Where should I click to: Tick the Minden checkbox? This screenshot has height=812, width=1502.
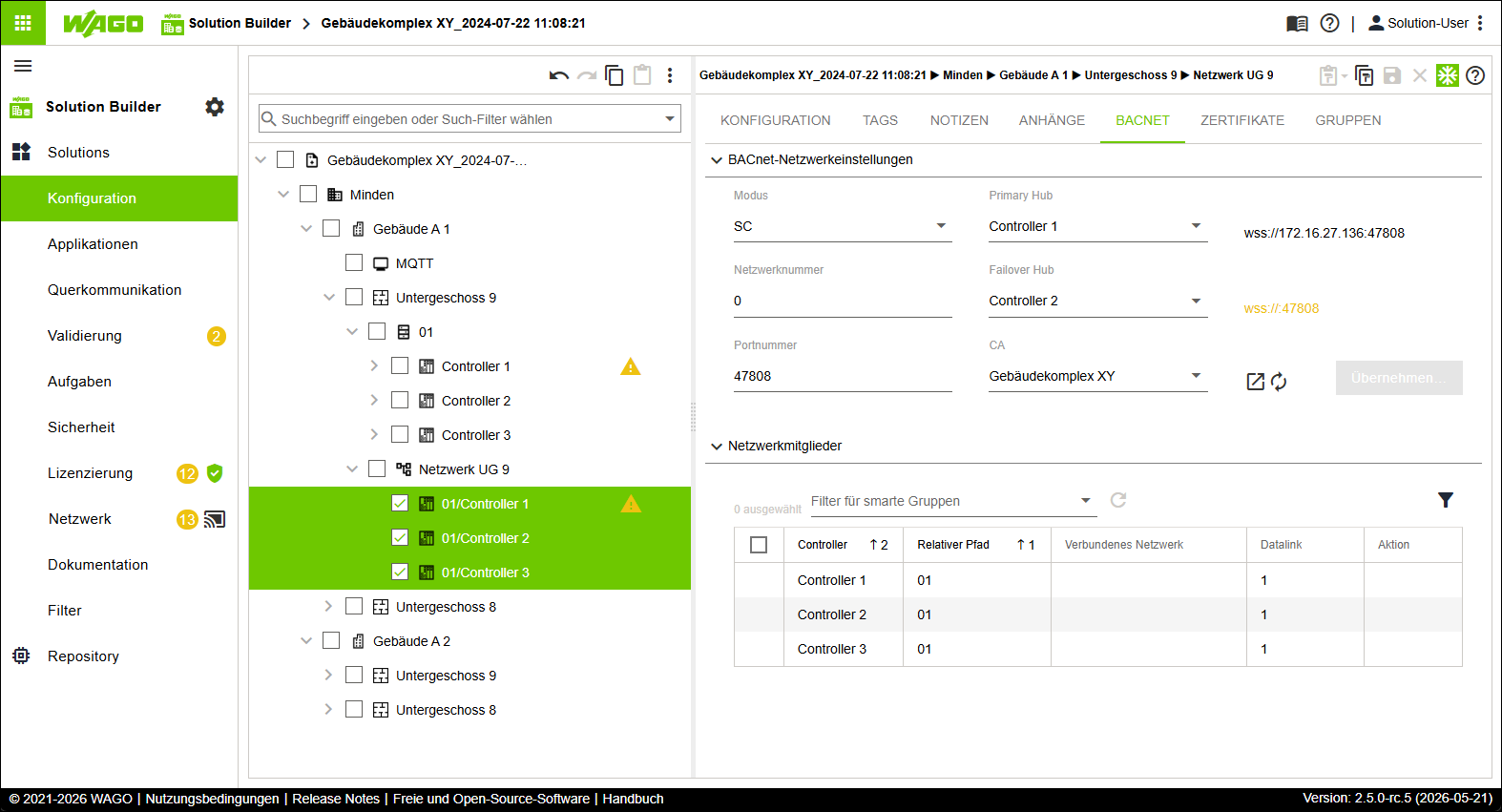(x=308, y=194)
